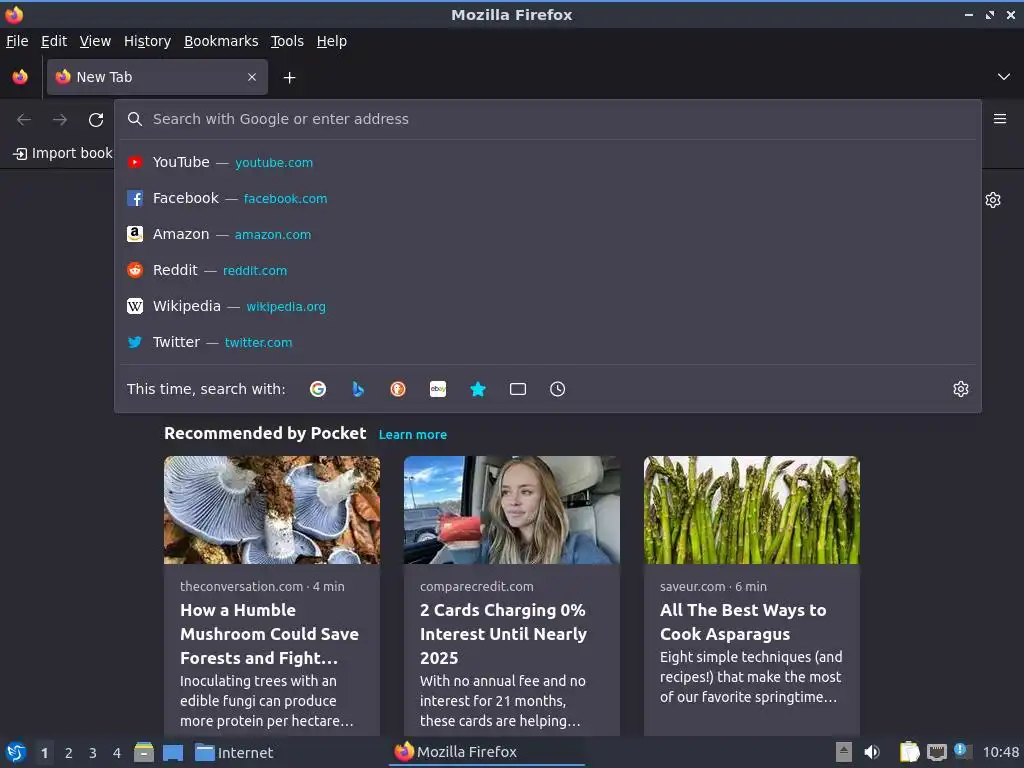This screenshot has width=1024, height=768.
Task: Open 'All The Best Ways to Cook Asparagus'
Action: [x=743, y=622]
